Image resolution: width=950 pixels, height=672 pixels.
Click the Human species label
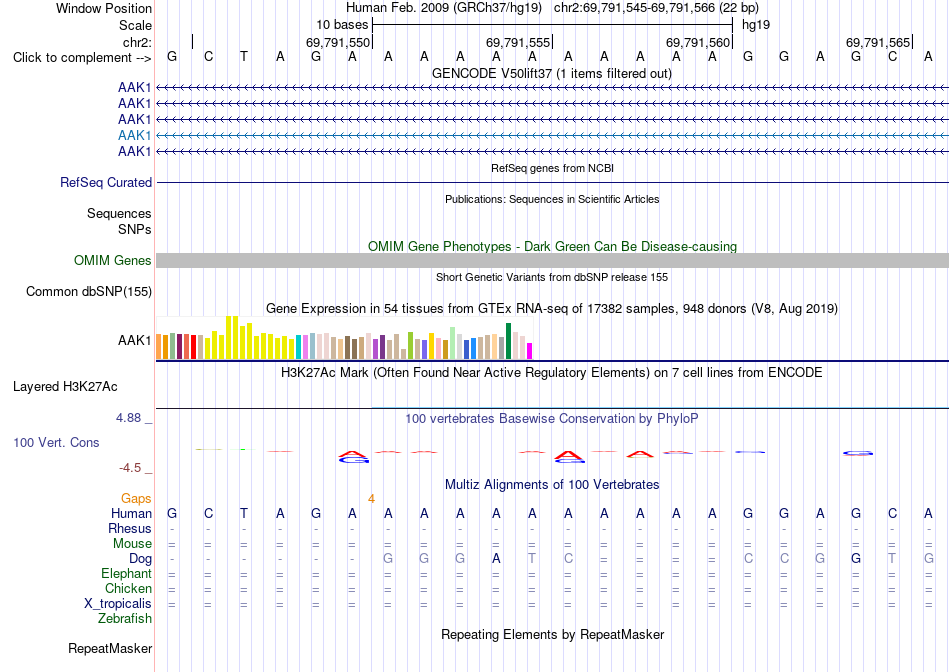point(131,514)
